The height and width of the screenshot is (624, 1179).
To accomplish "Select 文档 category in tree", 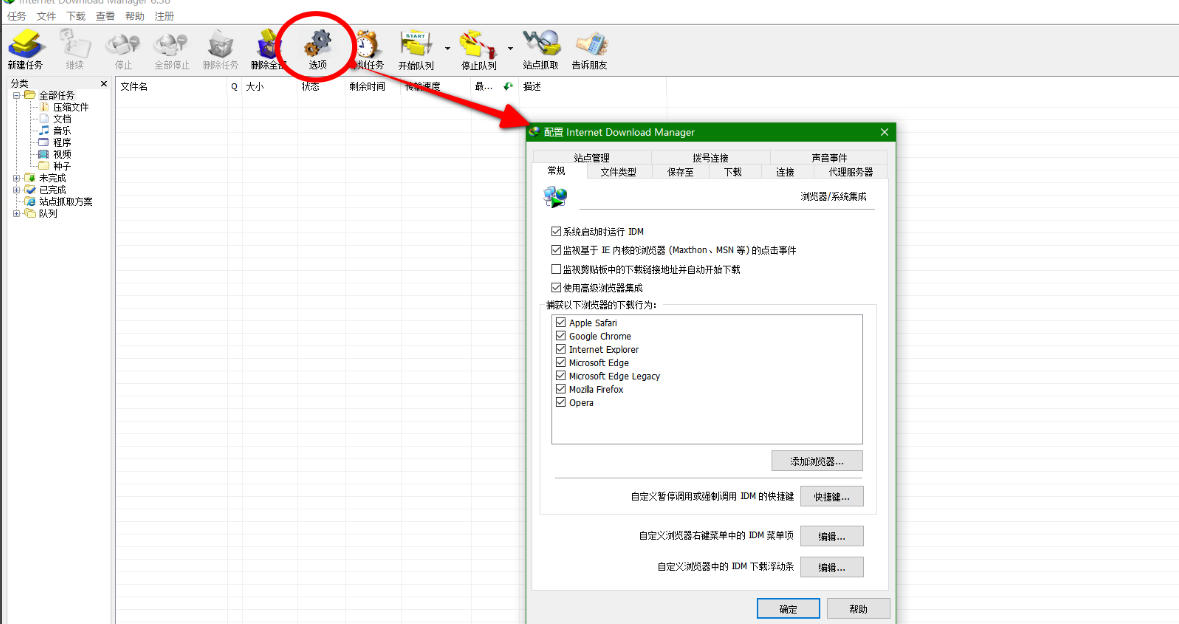I will tap(62, 119).
